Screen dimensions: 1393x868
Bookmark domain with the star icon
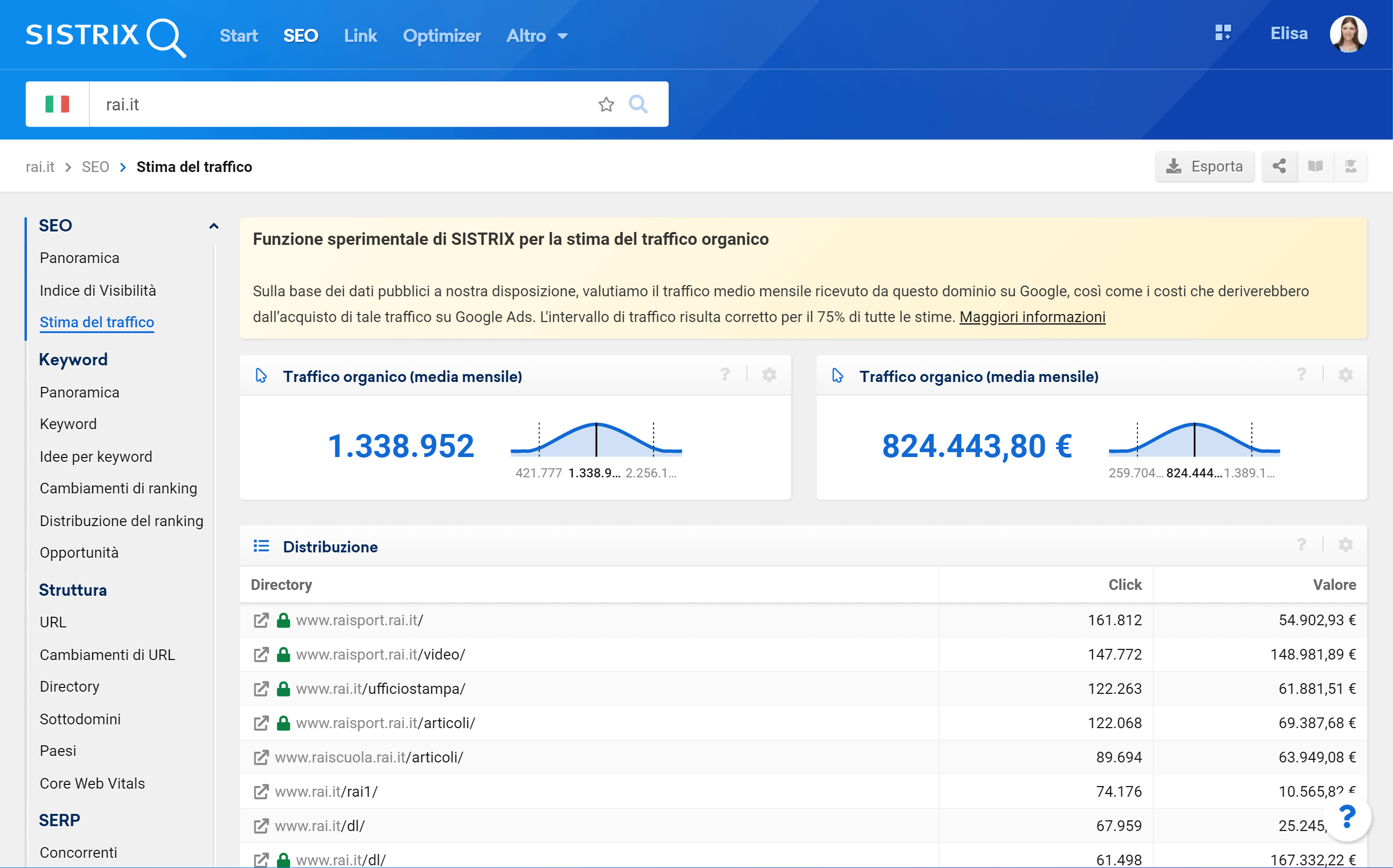(605, 104)
